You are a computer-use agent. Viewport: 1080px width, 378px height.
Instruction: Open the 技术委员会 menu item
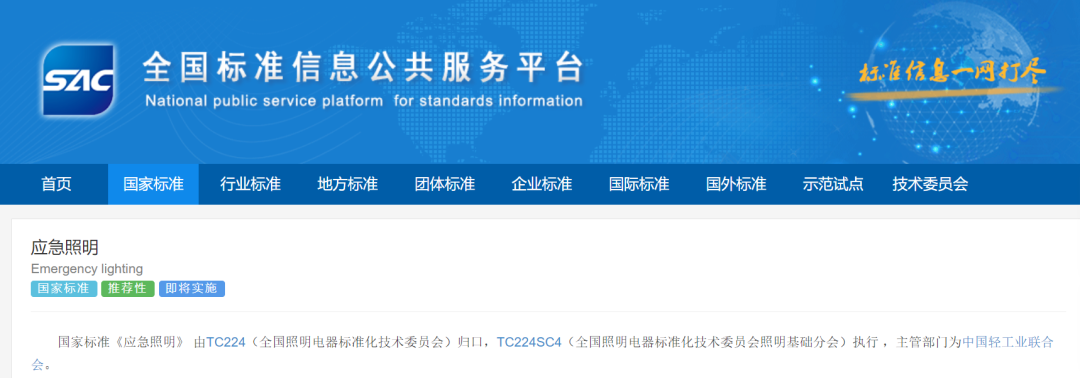[x=931, y=185]
